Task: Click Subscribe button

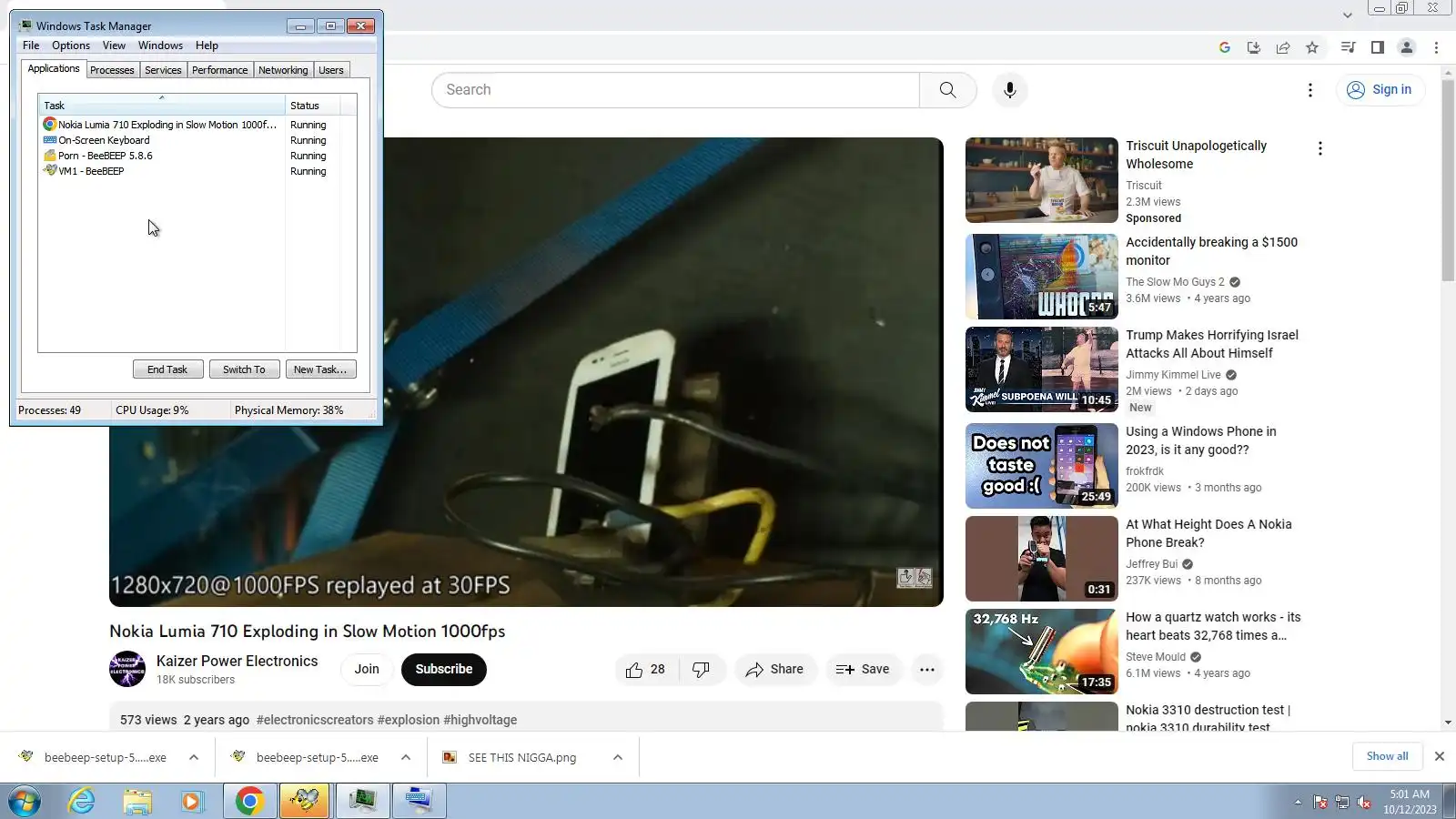Action: 444,670
